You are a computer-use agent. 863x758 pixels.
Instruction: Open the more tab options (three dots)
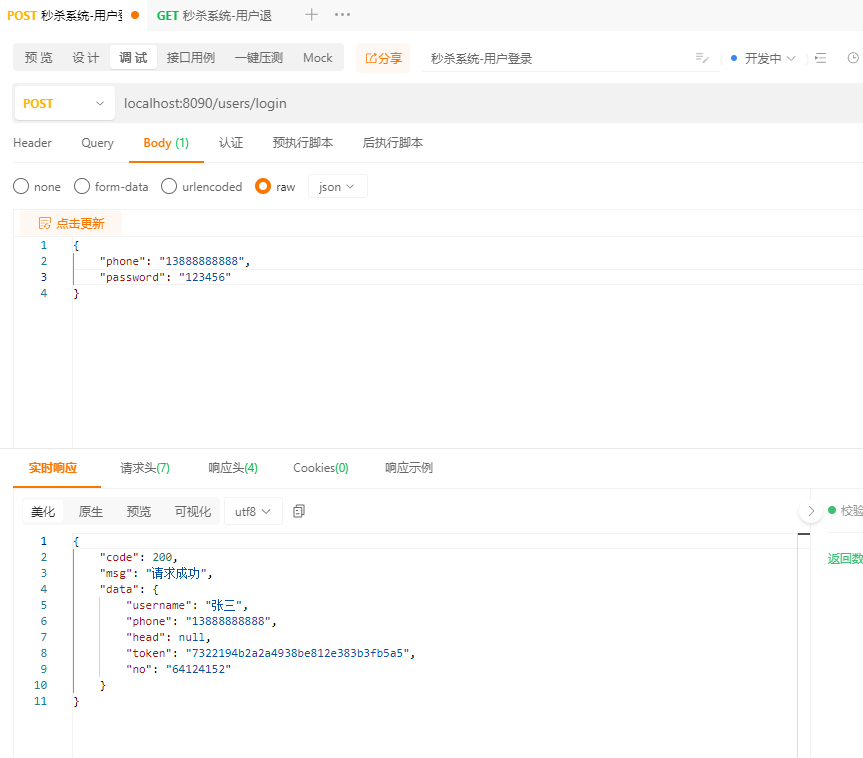click(342, 15)
